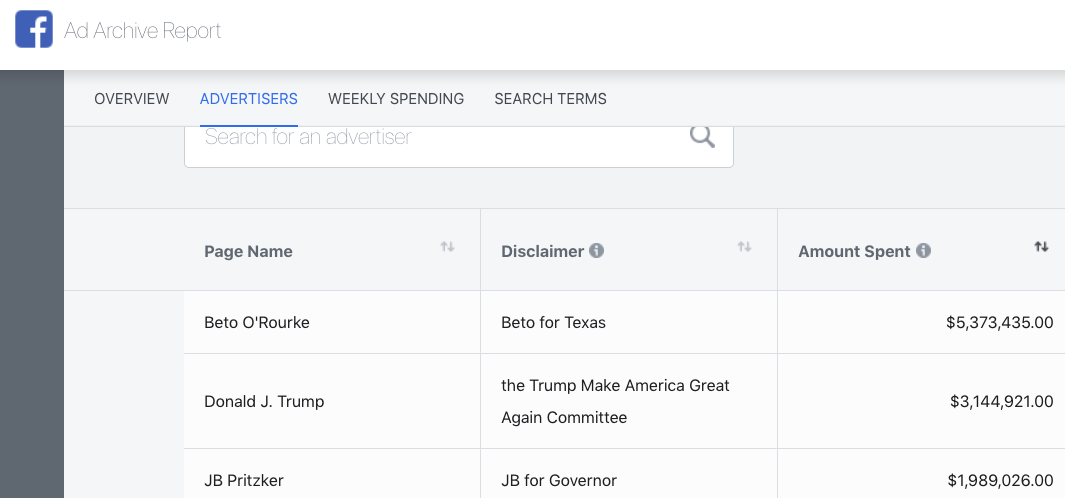Open the Weekly Spending tab

[x=396, y=99]
